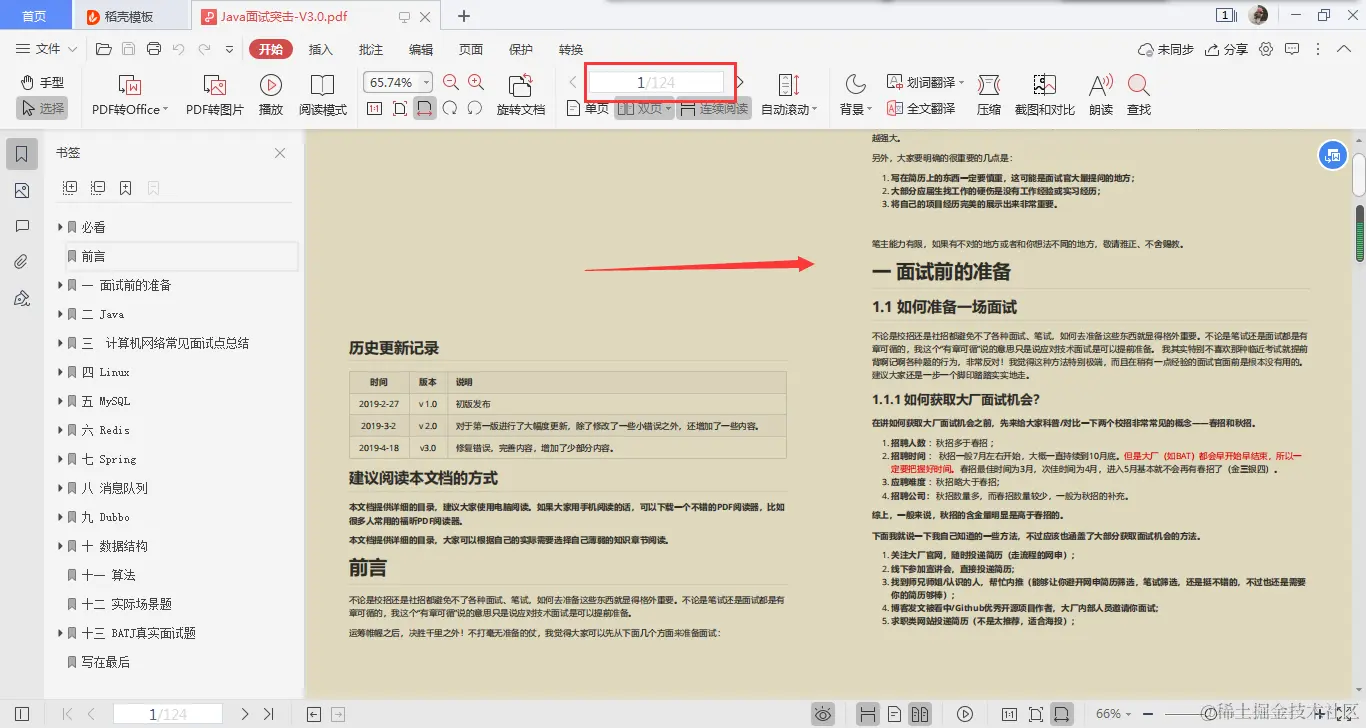Click the Play (播放) slideshow icon
The height and width of the screenshot is (728, 1366).
[270, 95]
